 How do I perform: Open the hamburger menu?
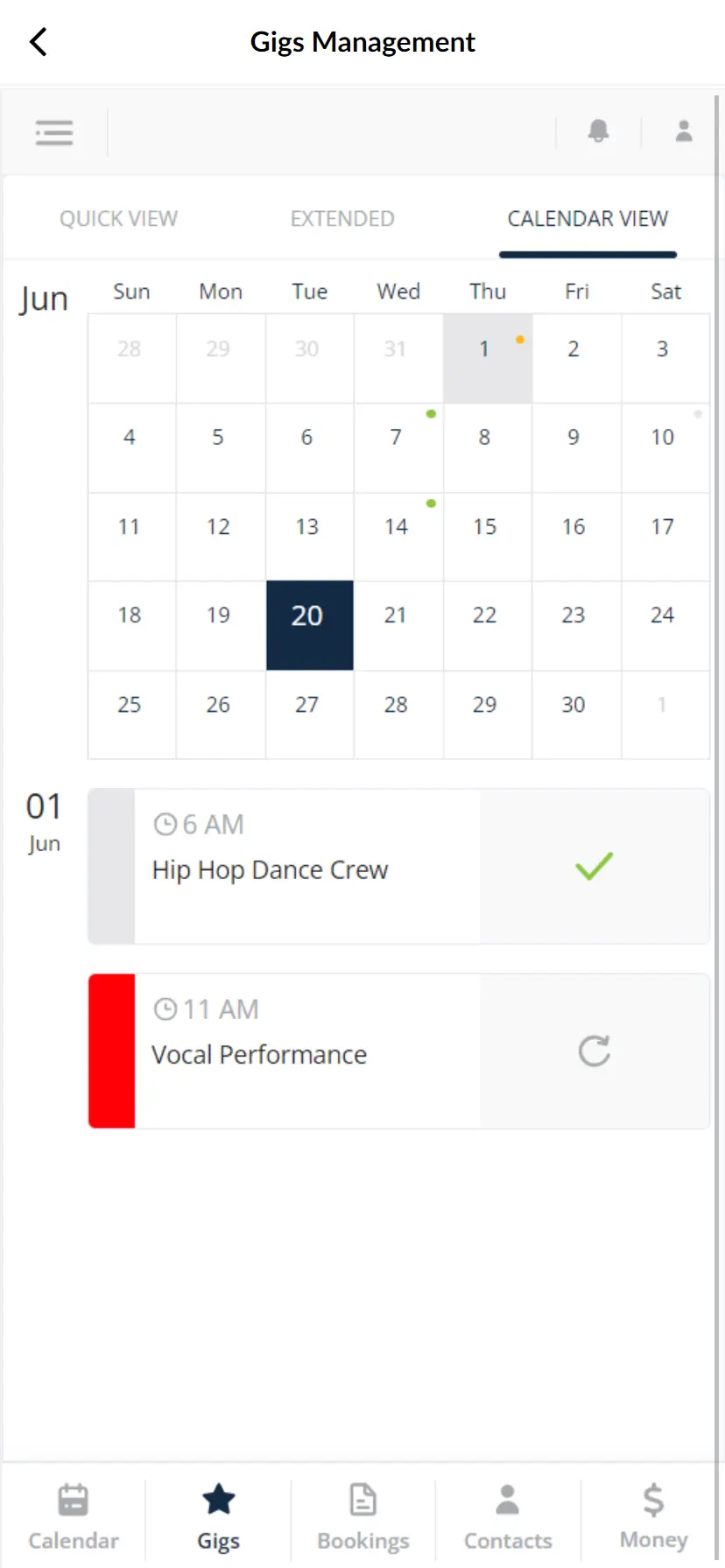pyautogui.click(x=53, y=131)
